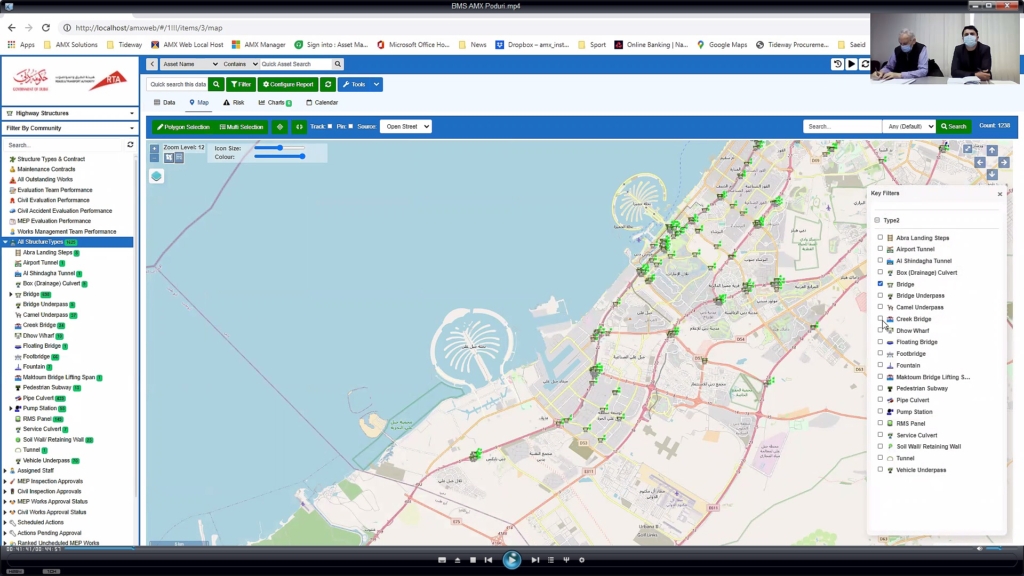The height and width of the screenshot is (576, 1024).
Task: Refresh the sidebar tree list
Action: pyautogui.click(x=130, y=145)
